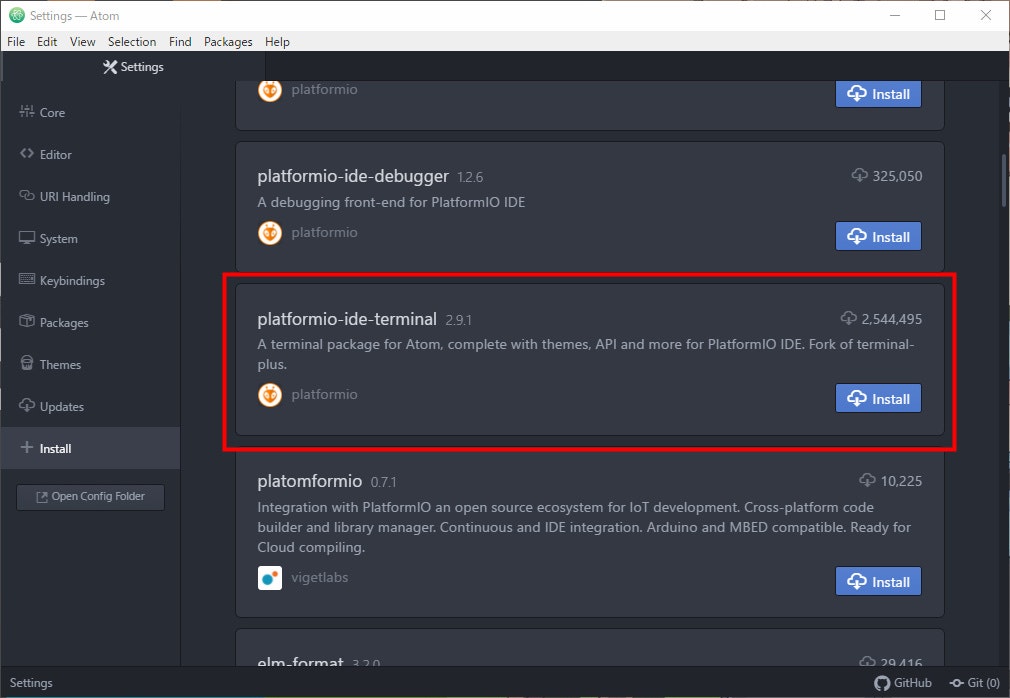
Task: Click version number 0.7.1 text
Action: click(384, 482)
